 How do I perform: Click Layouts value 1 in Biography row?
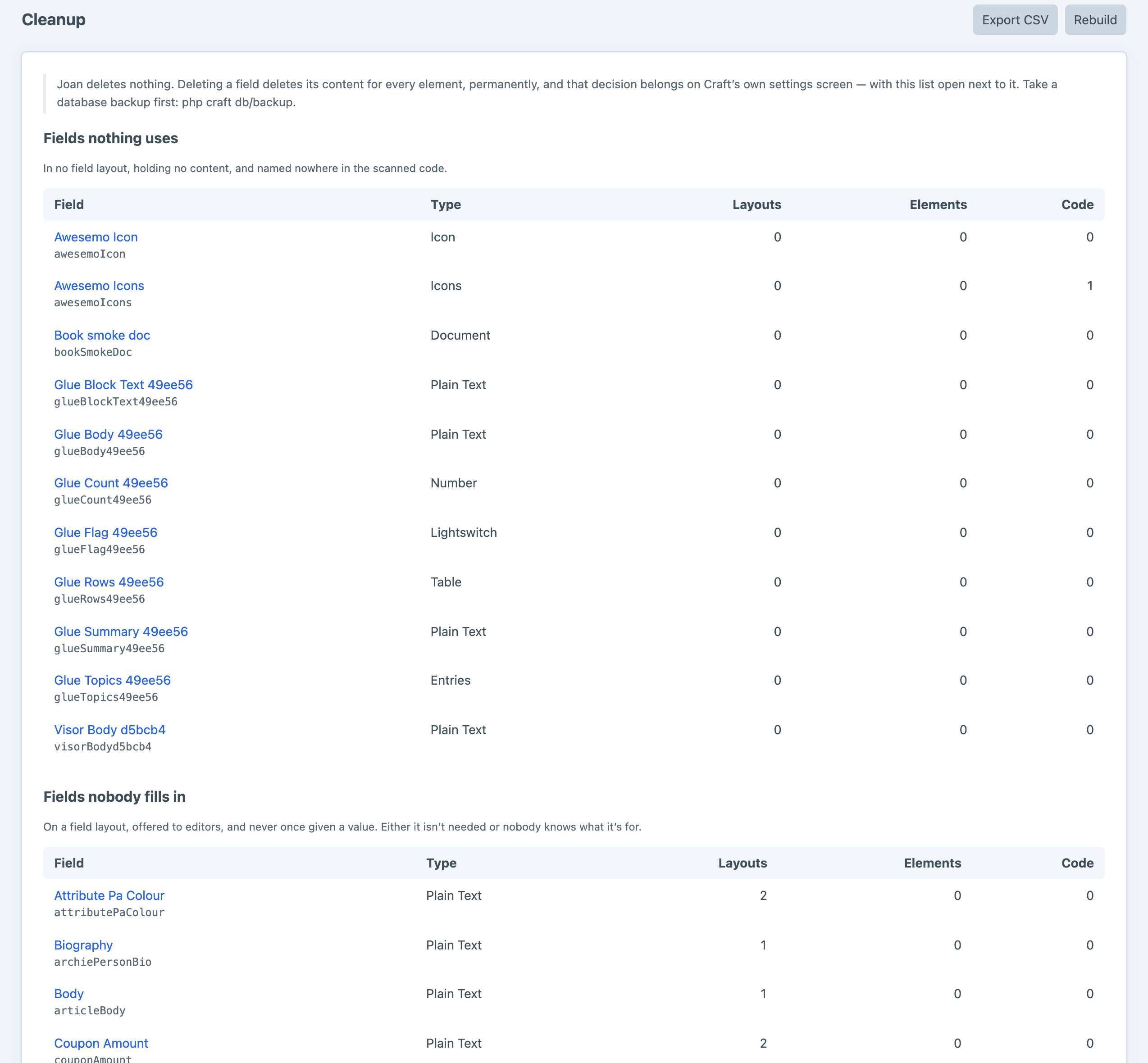[x=763, y=945]
